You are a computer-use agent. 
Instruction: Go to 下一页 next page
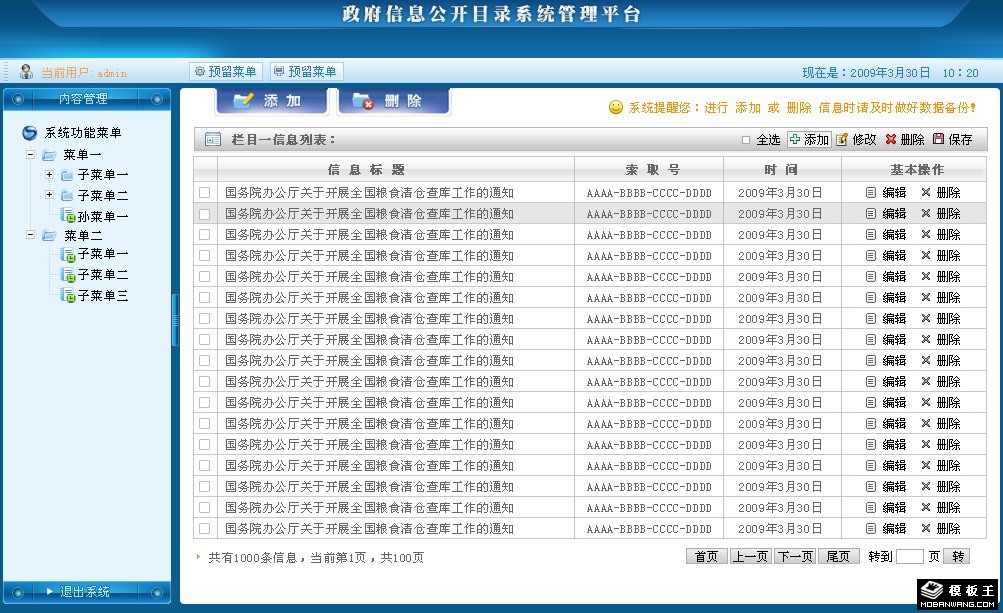(x=794, y=556)
